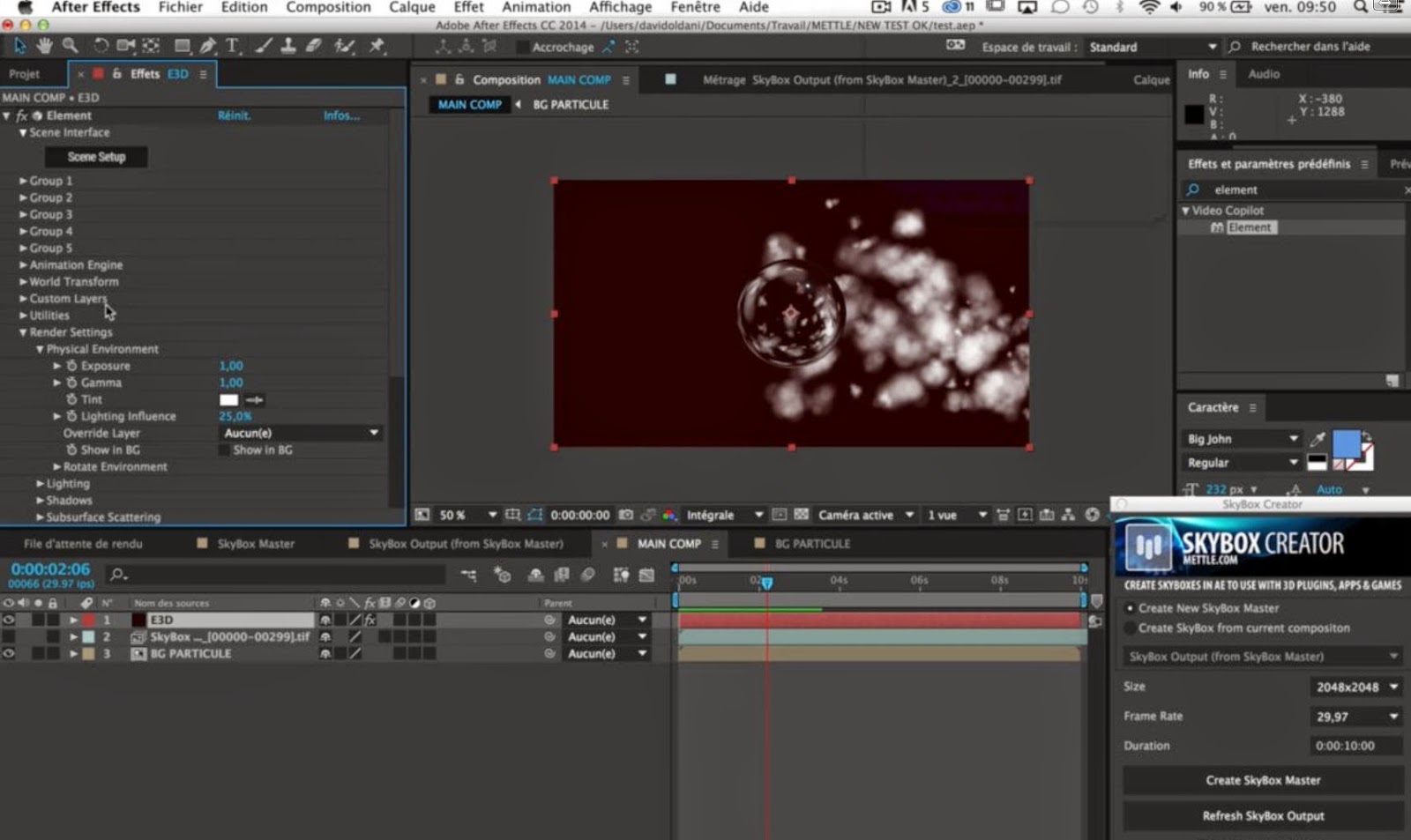Expand the Lighting settings group

click(41, 484)
